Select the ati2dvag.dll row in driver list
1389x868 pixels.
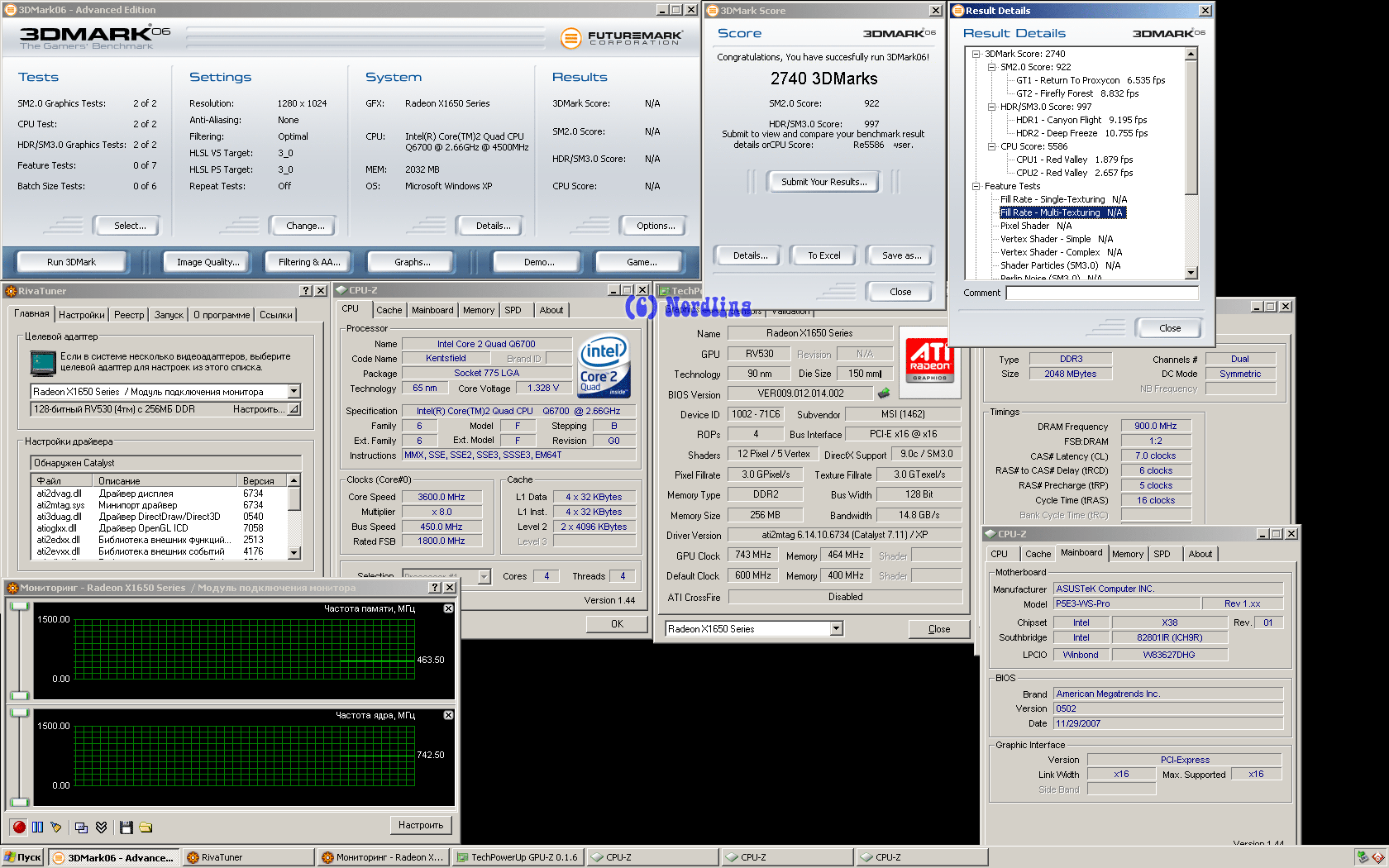click(160, 494)
